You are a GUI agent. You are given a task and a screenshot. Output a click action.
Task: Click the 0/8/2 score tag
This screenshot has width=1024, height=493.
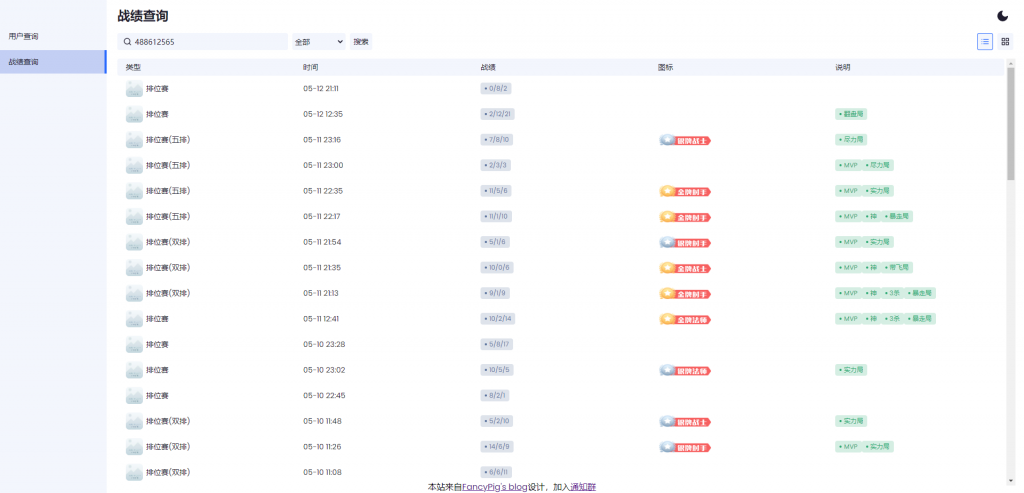pos(496,88)
